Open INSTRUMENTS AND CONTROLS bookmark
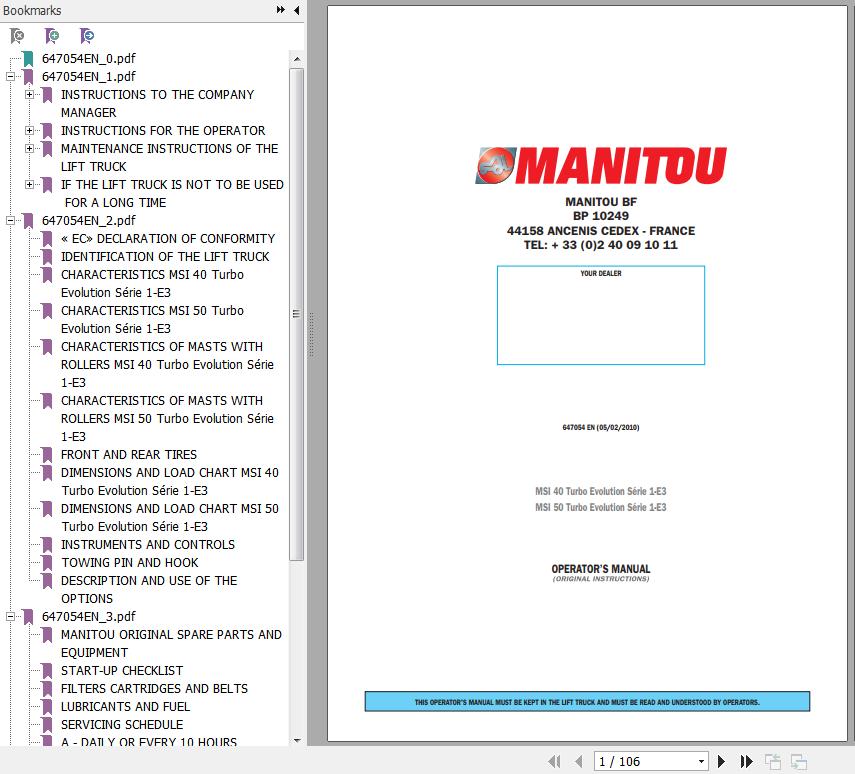The image size is (855, 774). click(x=148, y=544)
